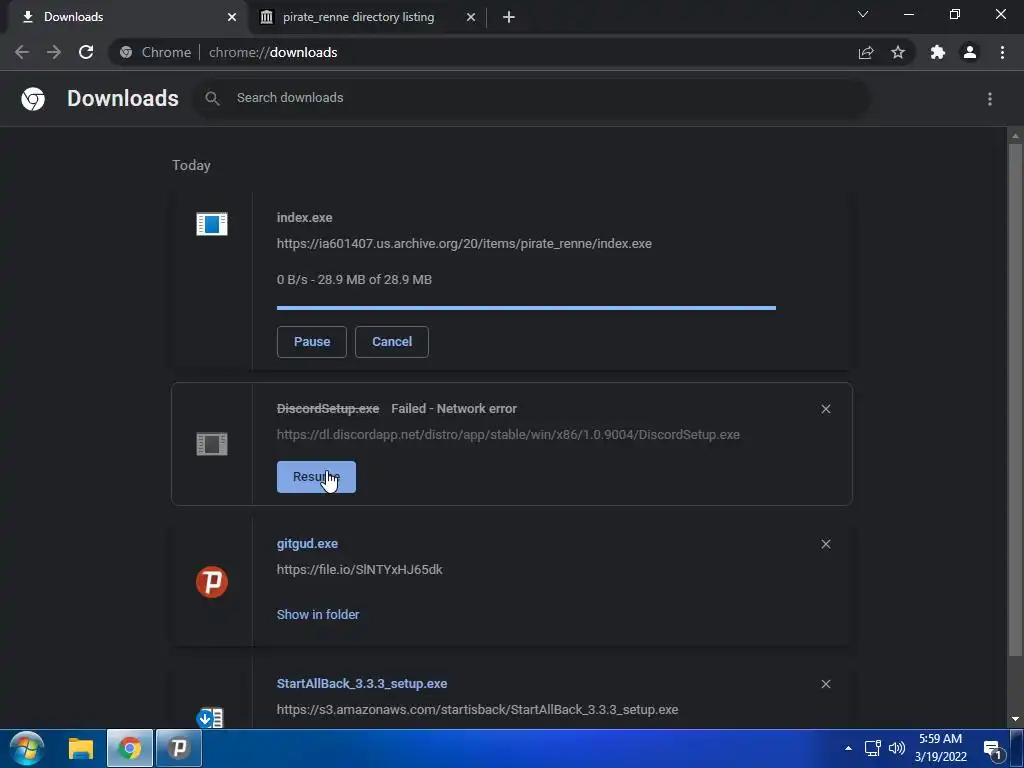Click the Failed - Network error status
The width and height of the screenshot is (1024, 768).
click(454, 409)
